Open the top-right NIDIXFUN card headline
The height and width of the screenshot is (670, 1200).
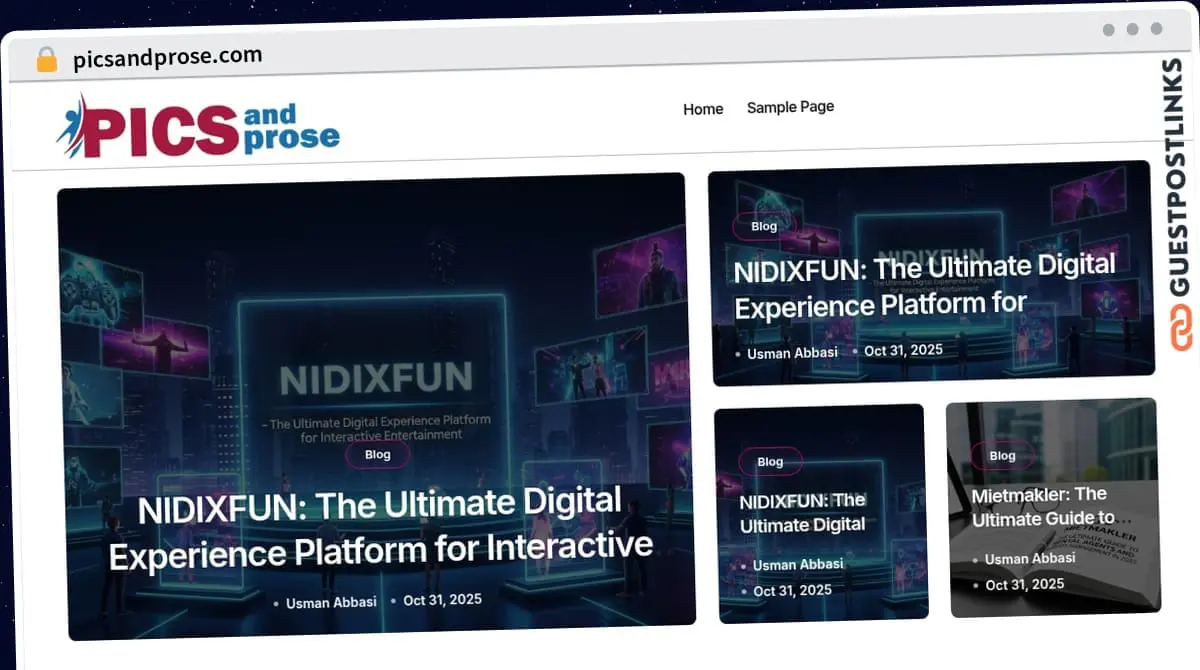925,287
